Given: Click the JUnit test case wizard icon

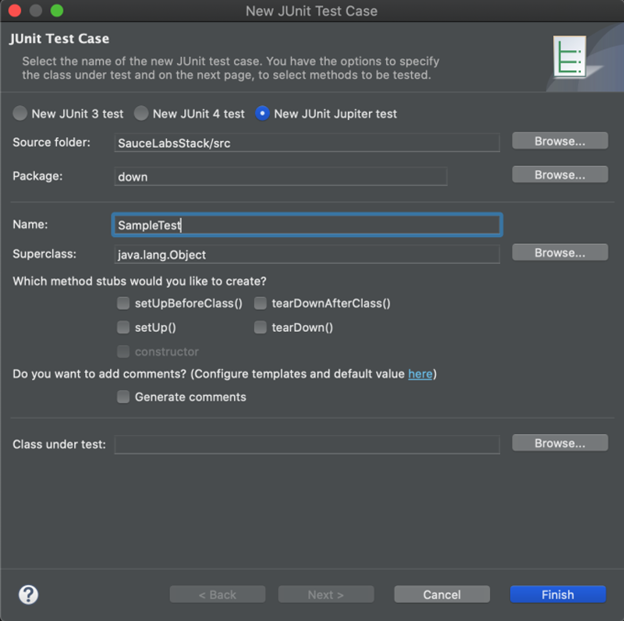Looking at the screenshot, I should tap(569, 57).
